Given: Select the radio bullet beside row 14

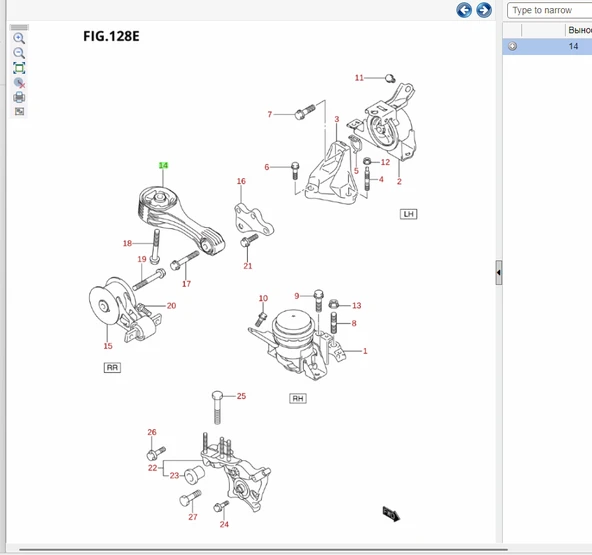Looking at the screenshot, I should click(512, 46).
